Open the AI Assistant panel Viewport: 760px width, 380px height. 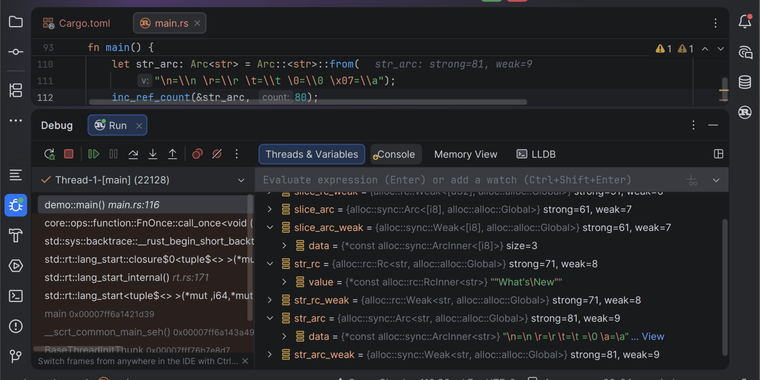click(745, 52)
